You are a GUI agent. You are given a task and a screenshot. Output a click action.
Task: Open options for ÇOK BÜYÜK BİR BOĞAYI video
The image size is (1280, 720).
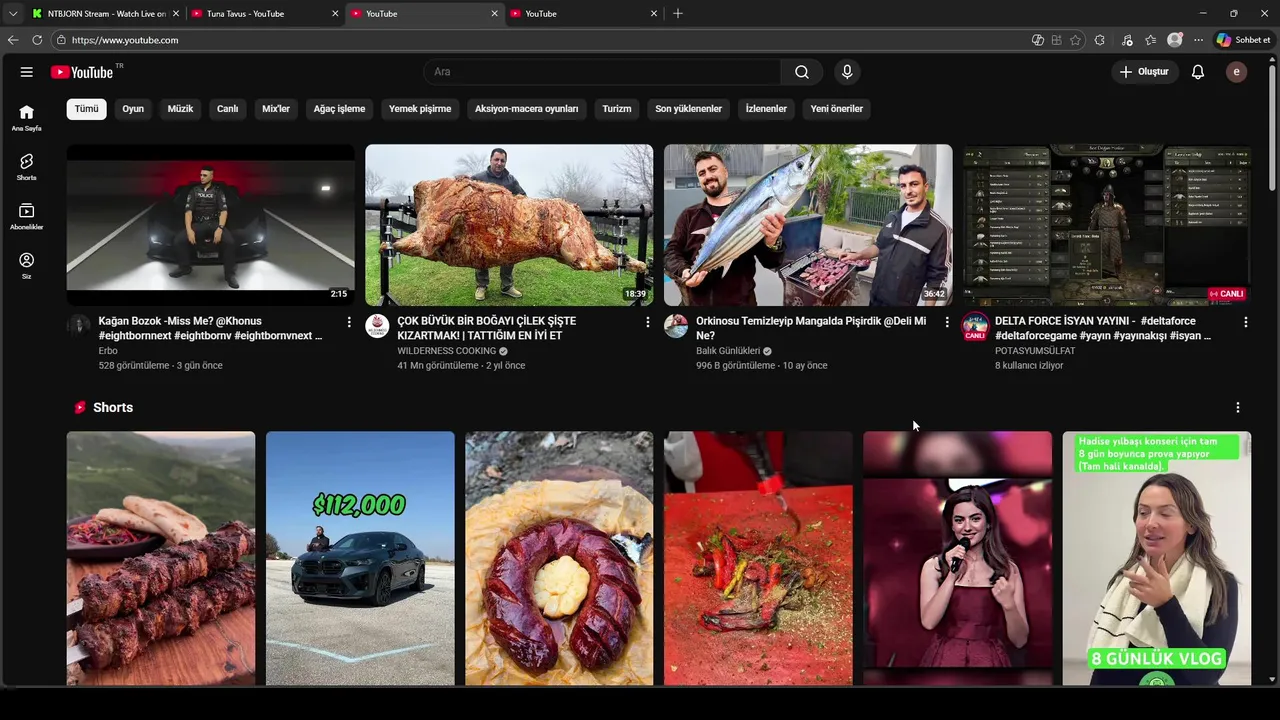pyautogui.click(x=648, y=322)
